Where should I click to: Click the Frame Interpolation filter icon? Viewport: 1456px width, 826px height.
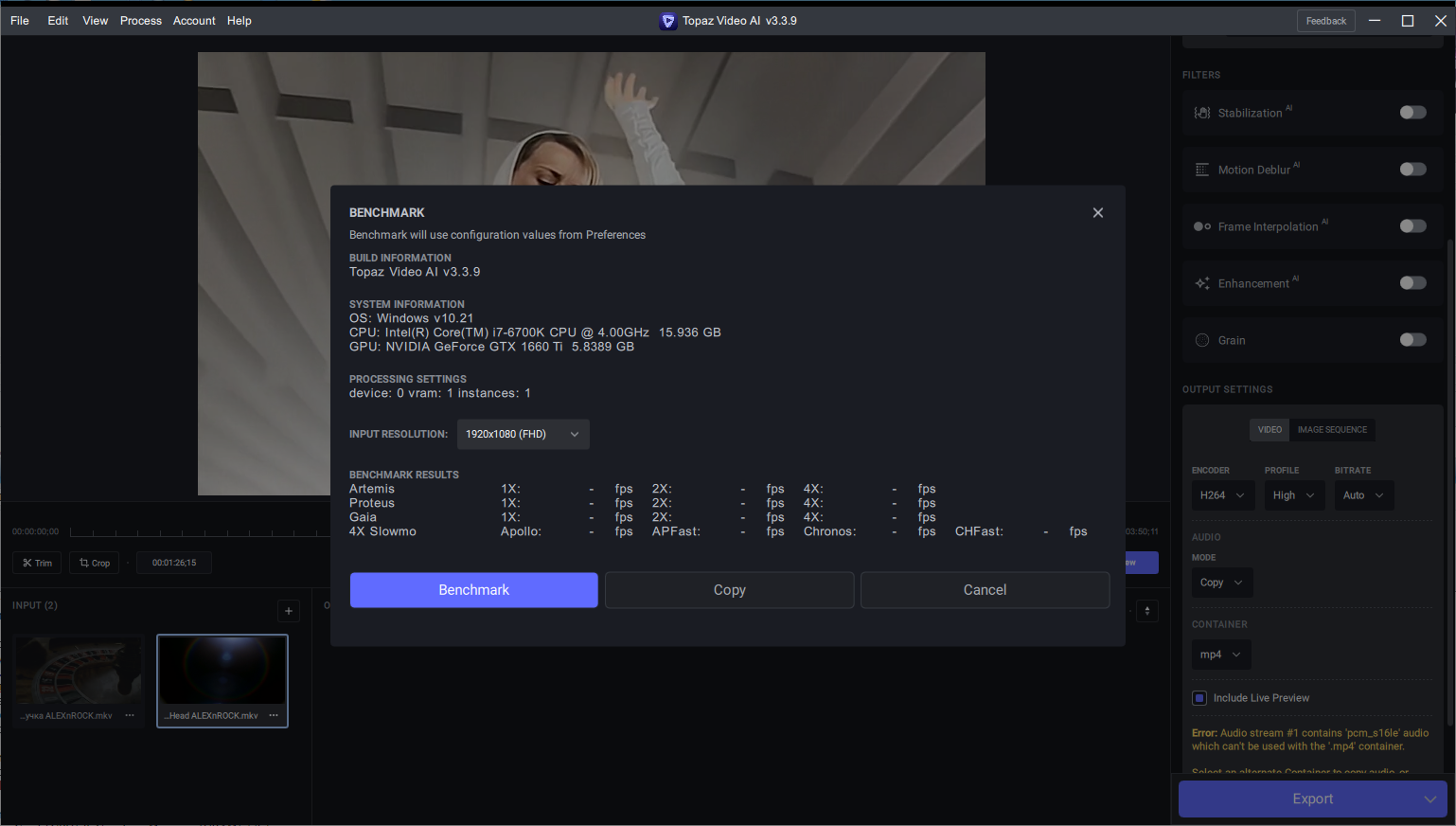tap(1202, 226)
